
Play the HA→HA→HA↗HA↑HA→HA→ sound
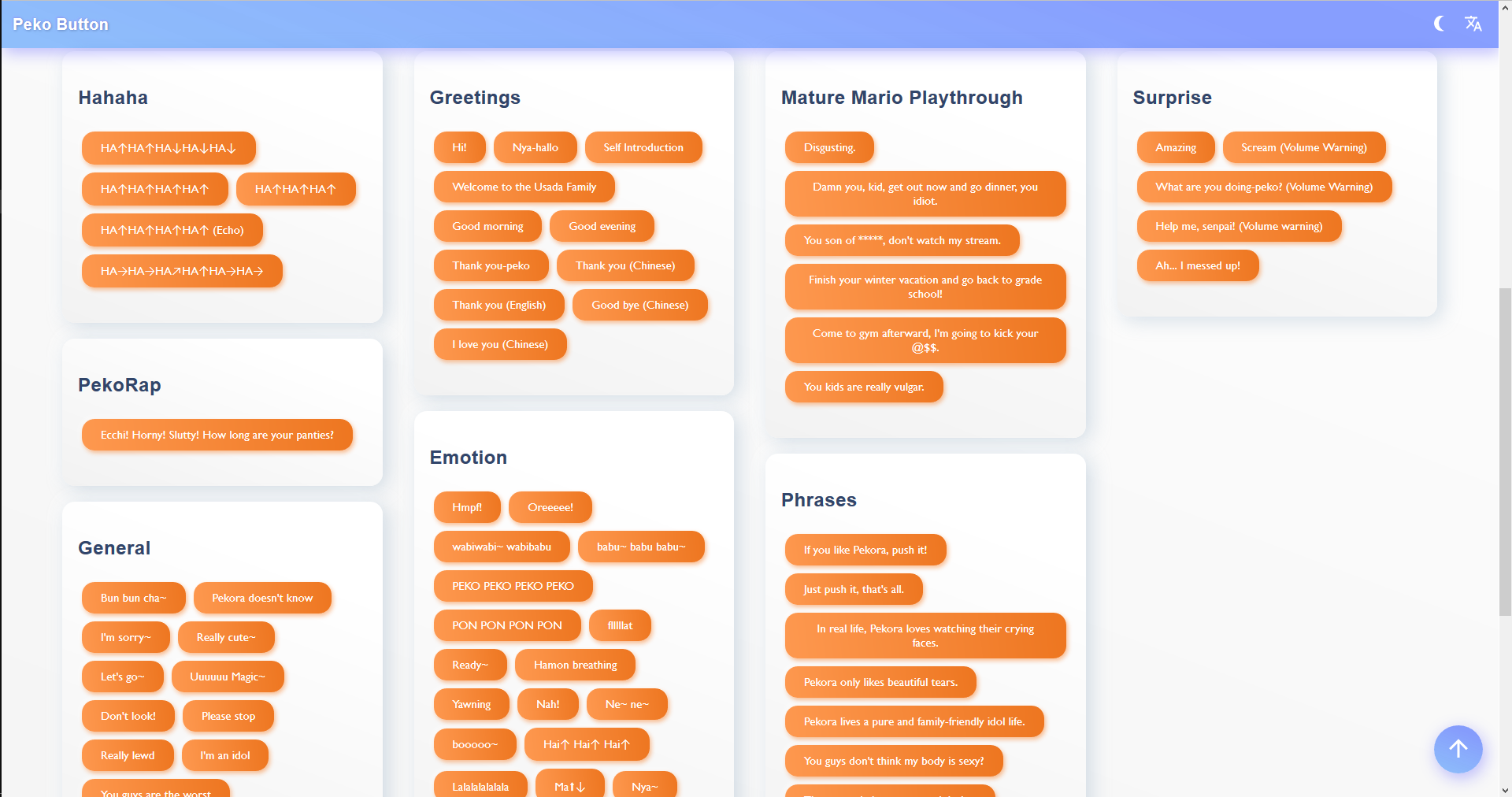182,271
